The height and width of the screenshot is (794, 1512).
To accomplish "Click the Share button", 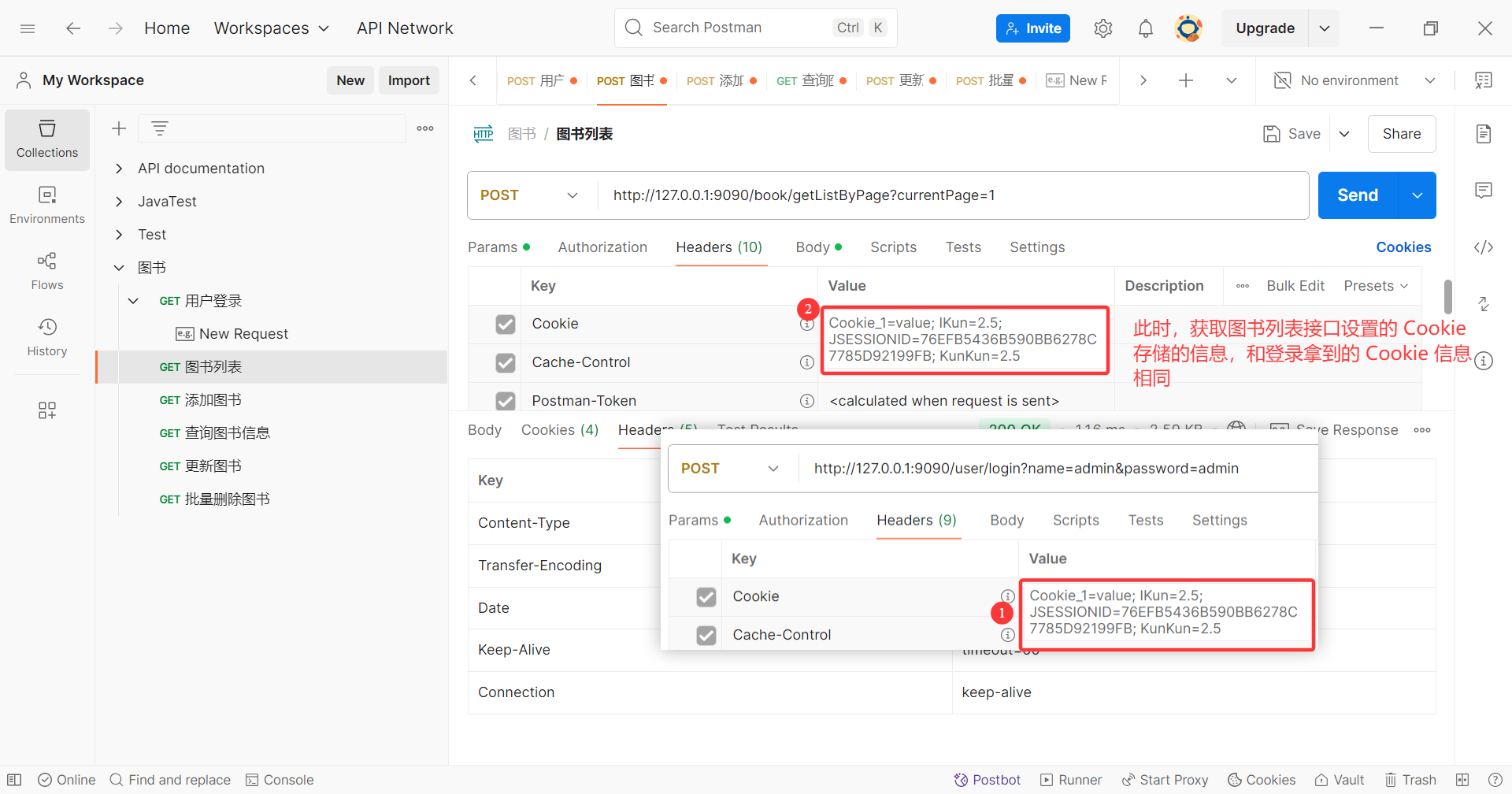I will [1402, 134].
